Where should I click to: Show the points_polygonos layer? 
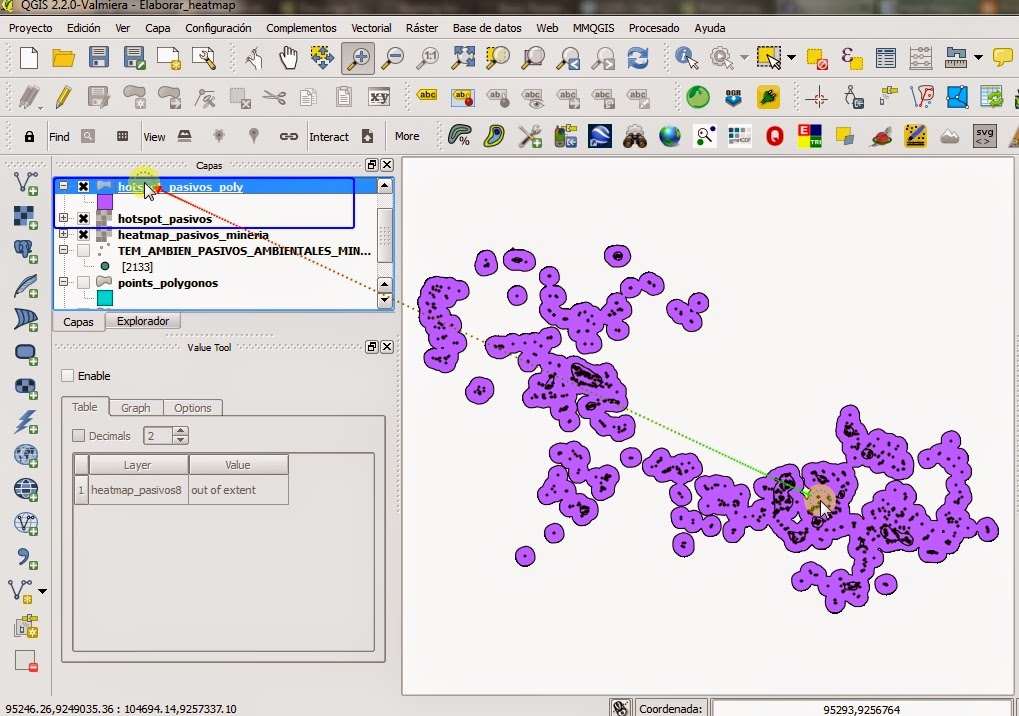point(83,283)
